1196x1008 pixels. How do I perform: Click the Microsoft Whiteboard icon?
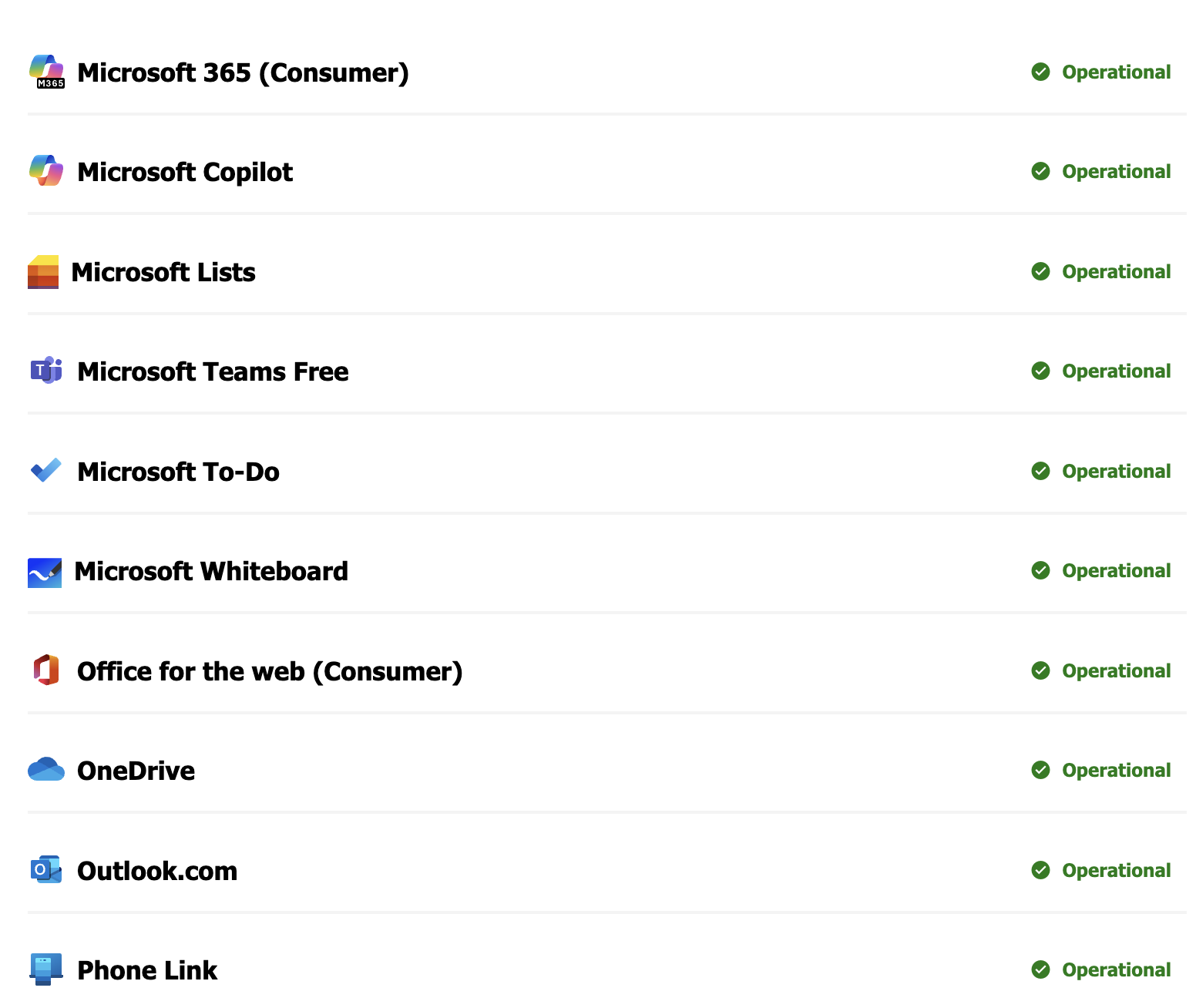[x=45, y=573]
